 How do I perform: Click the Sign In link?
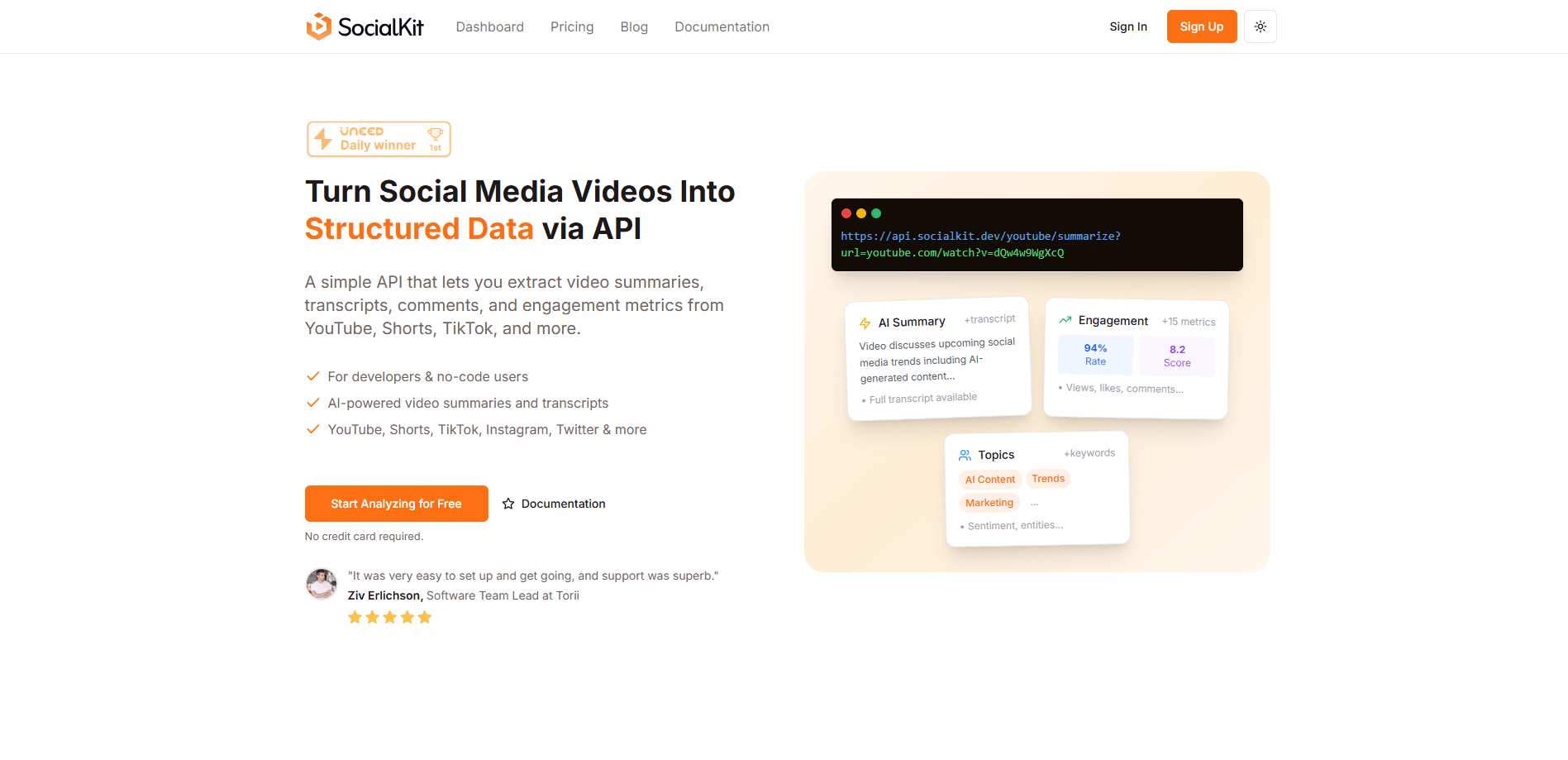click(1127, 26)
